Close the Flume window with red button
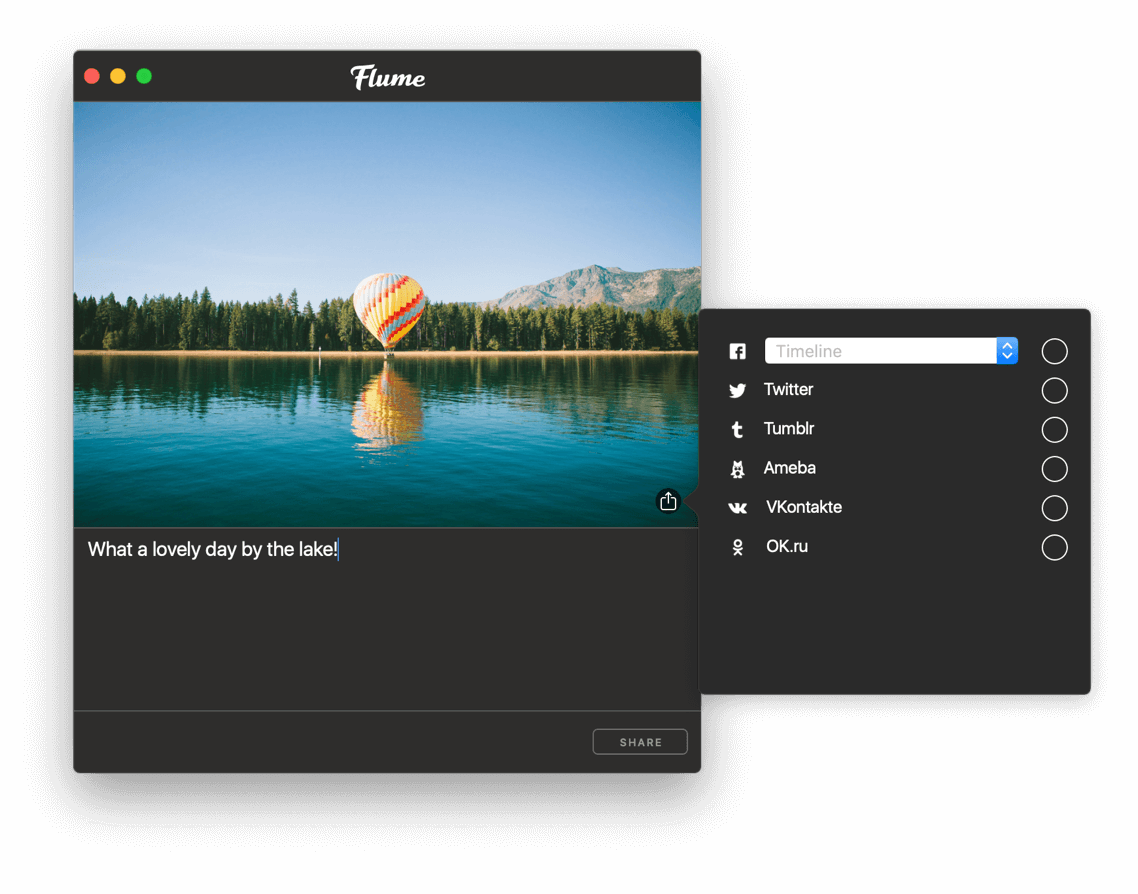 click(x=92, y=76)
